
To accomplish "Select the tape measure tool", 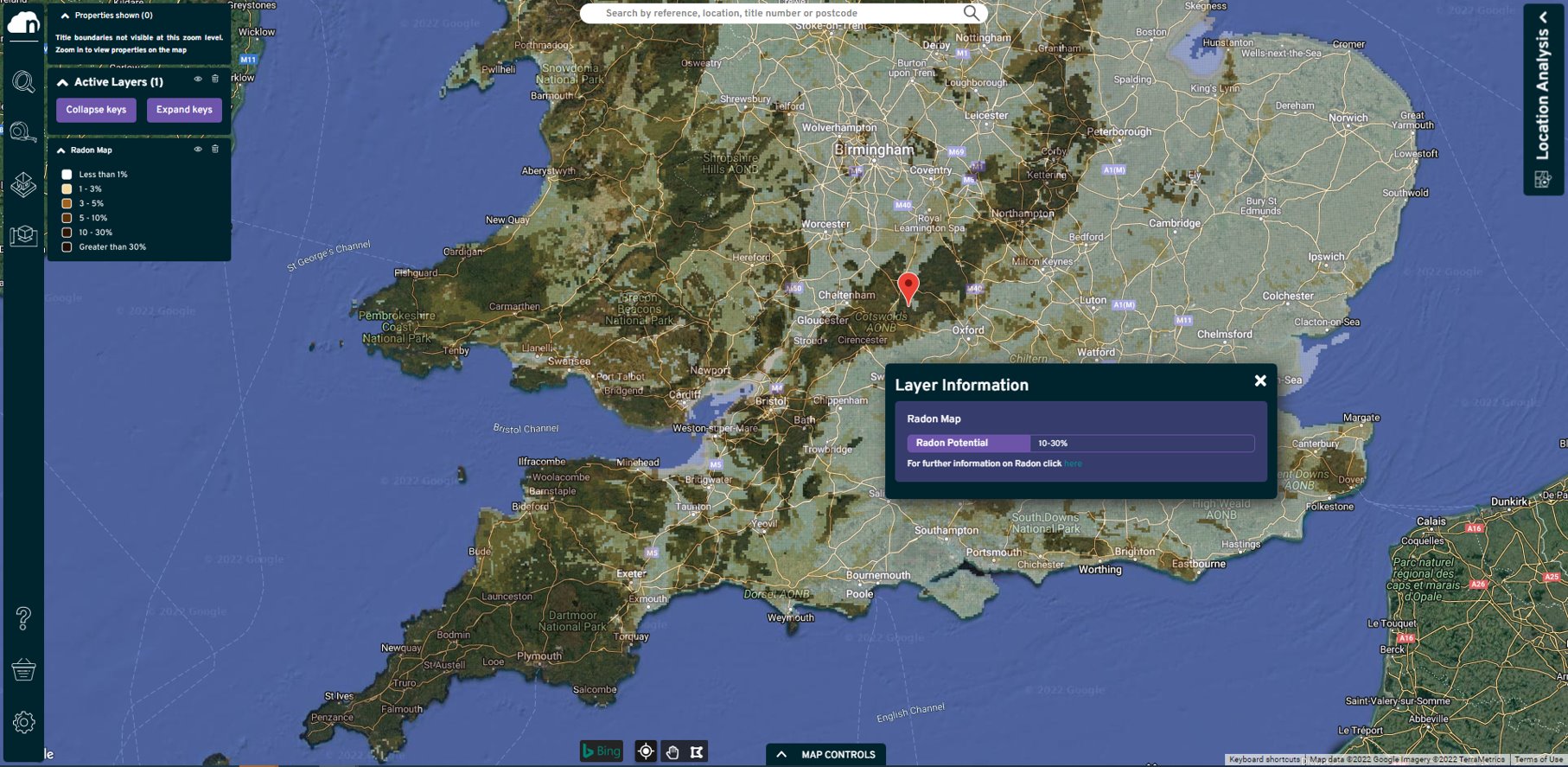I will [x=23, y=133].
